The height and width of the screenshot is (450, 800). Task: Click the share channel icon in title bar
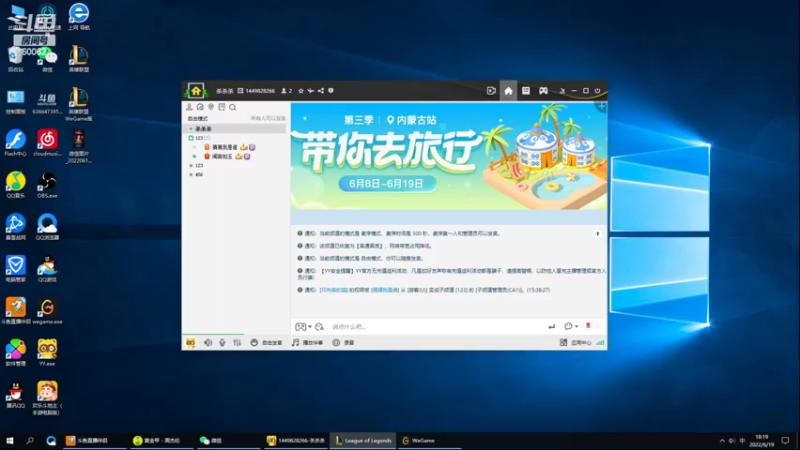[321, 91]
